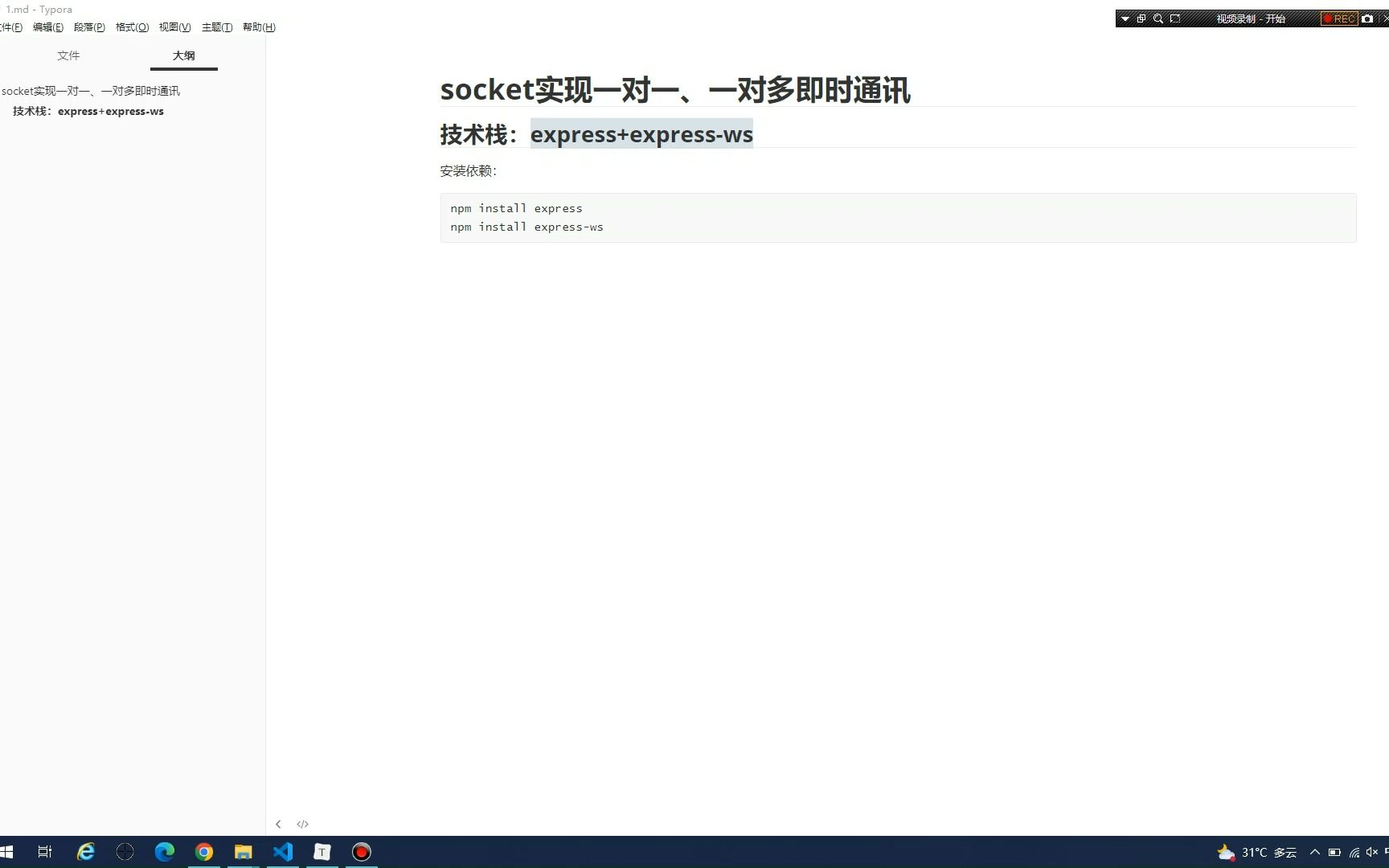
Task: Jump to outline item 技术栈：express+express-ws
Action: [x=88, y=111]
